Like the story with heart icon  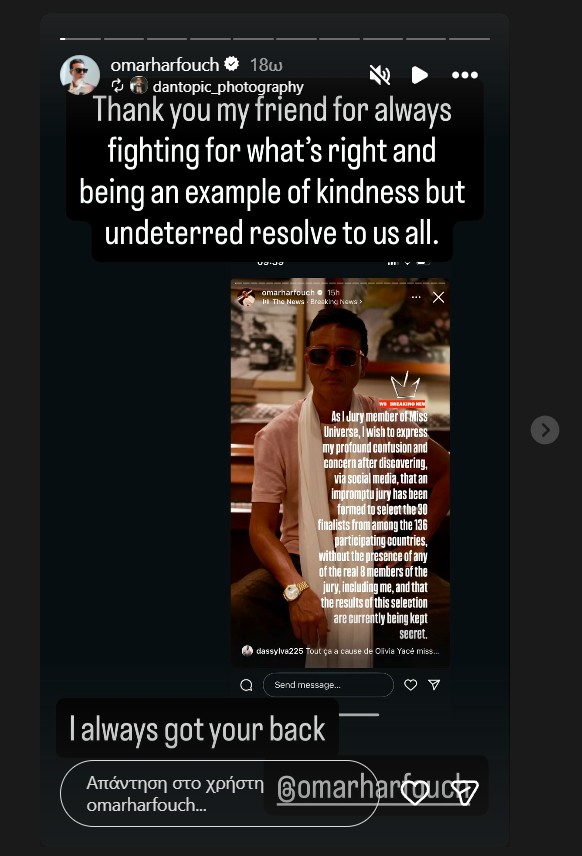[x=414, y=793]
